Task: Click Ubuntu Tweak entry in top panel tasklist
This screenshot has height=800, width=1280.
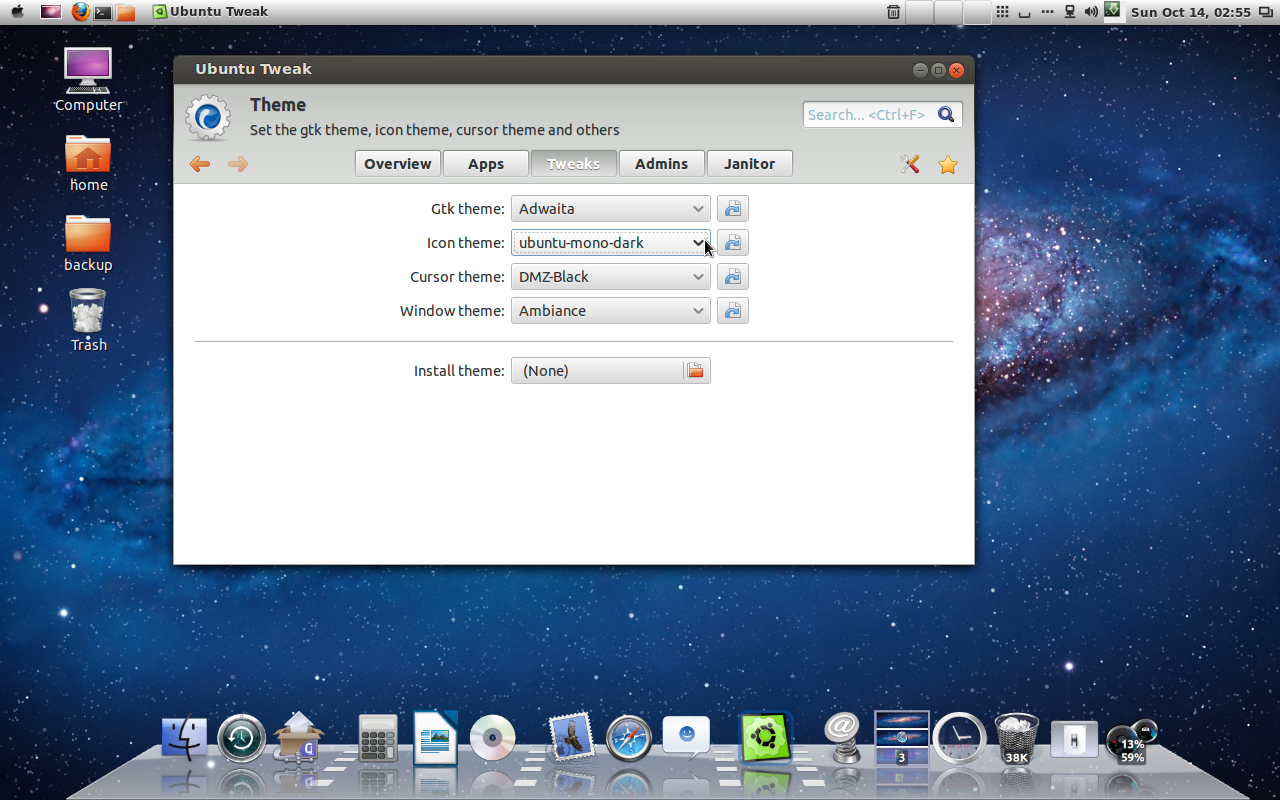Action: point(211,12)
